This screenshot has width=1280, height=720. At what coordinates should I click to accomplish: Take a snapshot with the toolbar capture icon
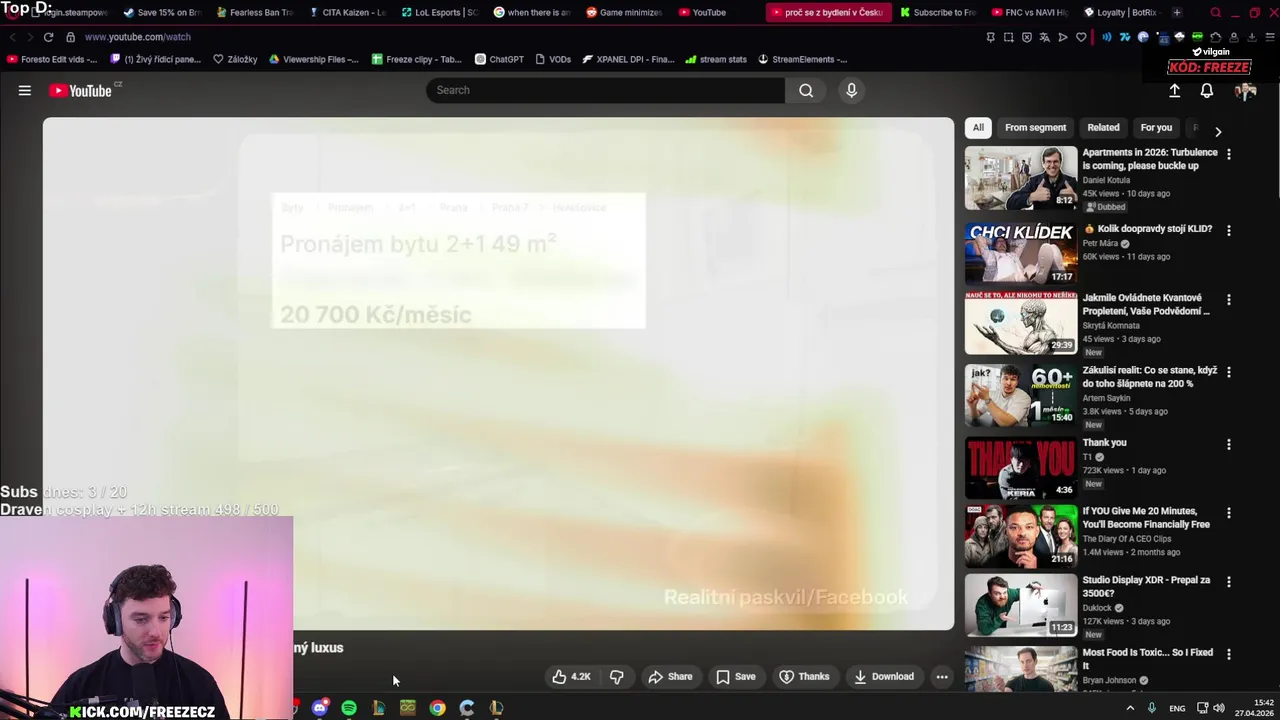point(1008,37)
